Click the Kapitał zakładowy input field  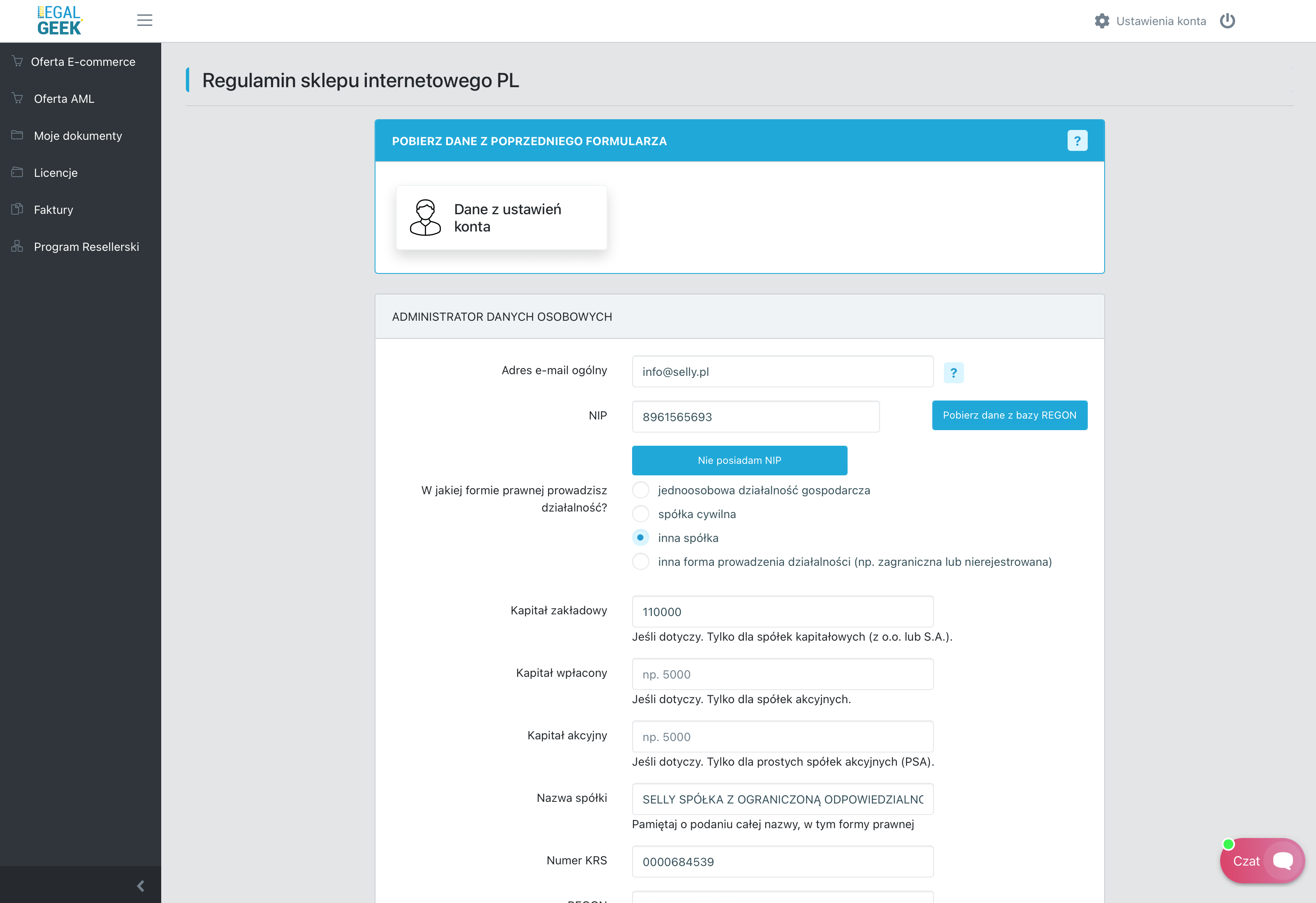coord(782,611)
